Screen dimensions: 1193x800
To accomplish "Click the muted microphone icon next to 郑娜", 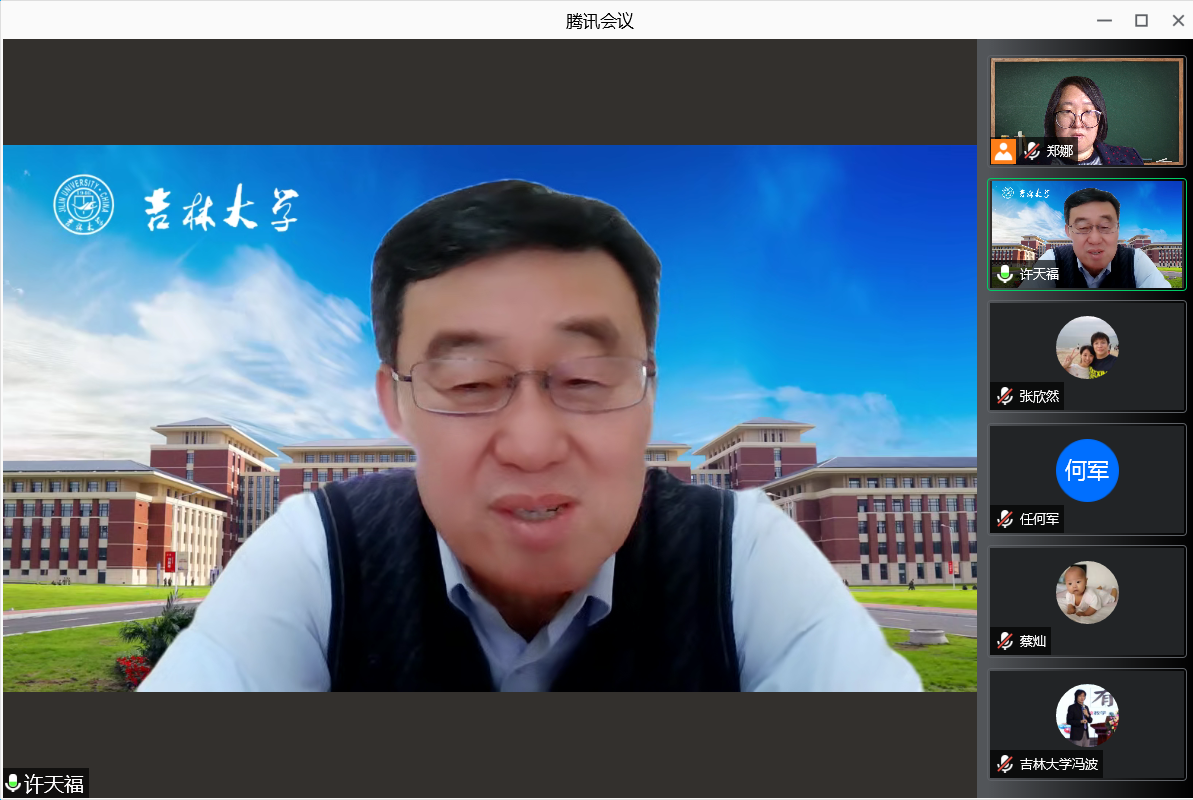I will click(x=1032, y=151).
